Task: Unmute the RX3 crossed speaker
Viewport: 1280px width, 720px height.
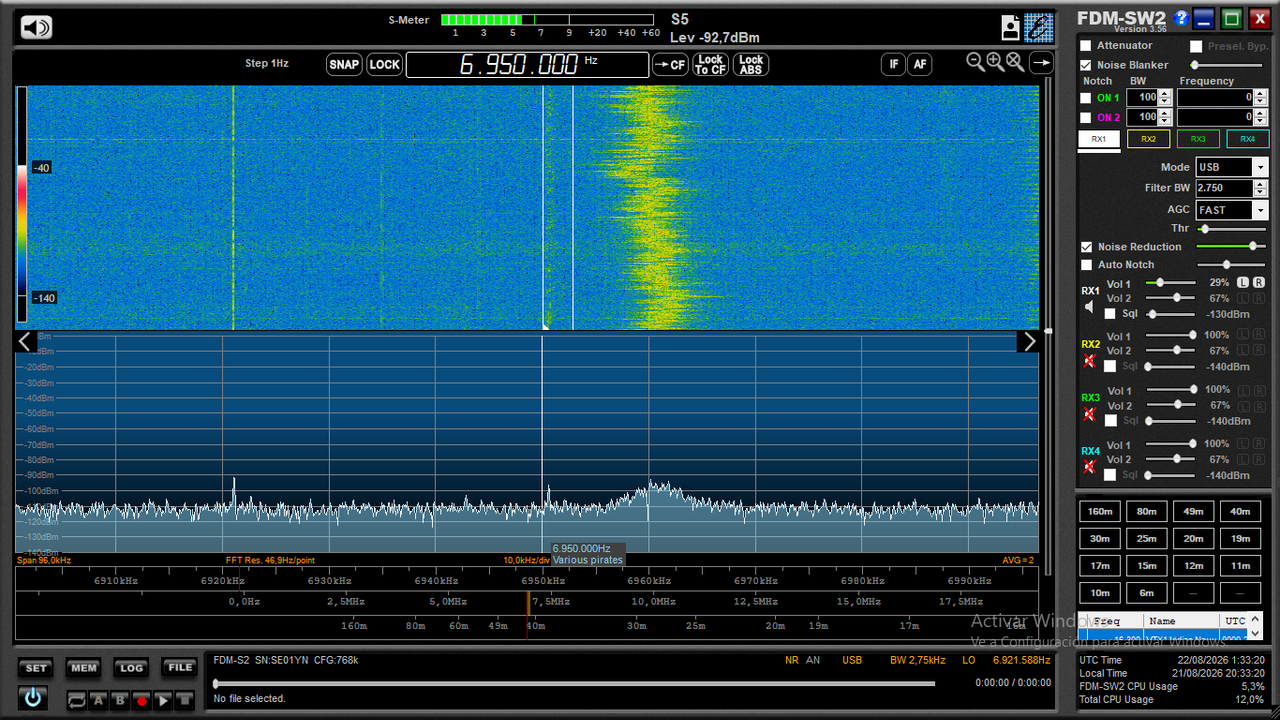Action: (x=1090, y=413)
